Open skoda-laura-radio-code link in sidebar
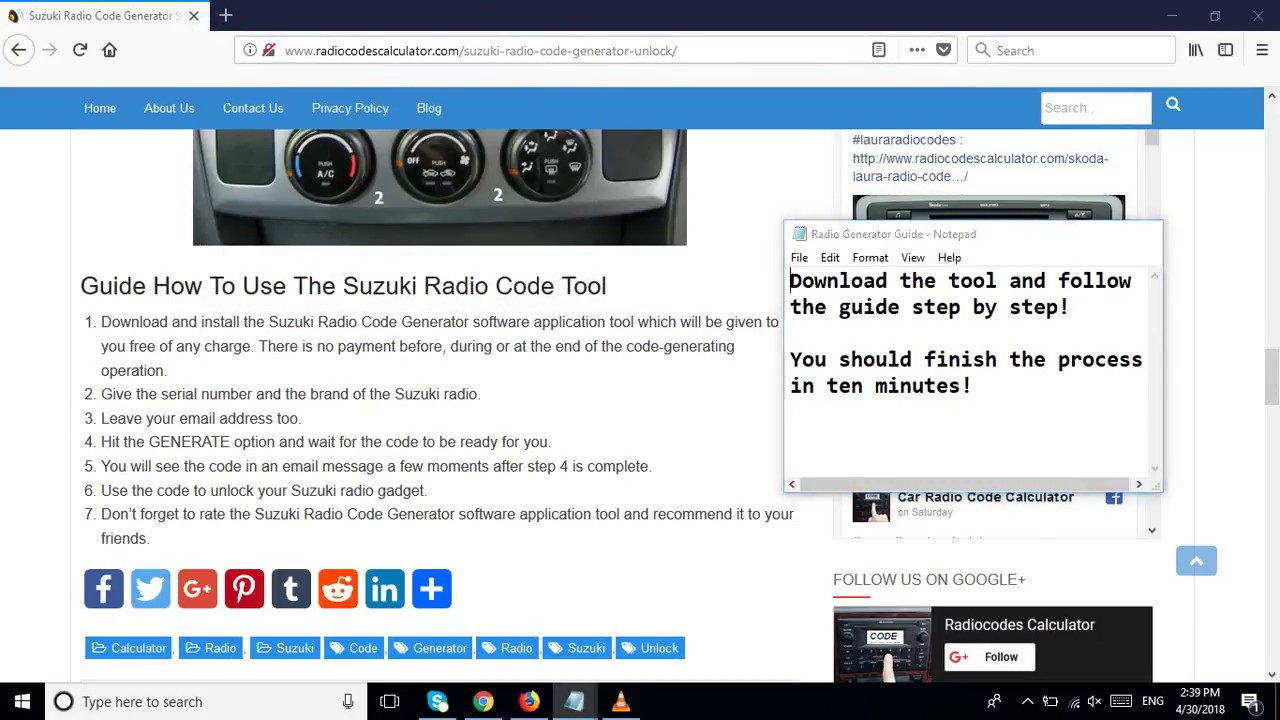Screen dimensions: 1280x720 (x=980, y=167)
